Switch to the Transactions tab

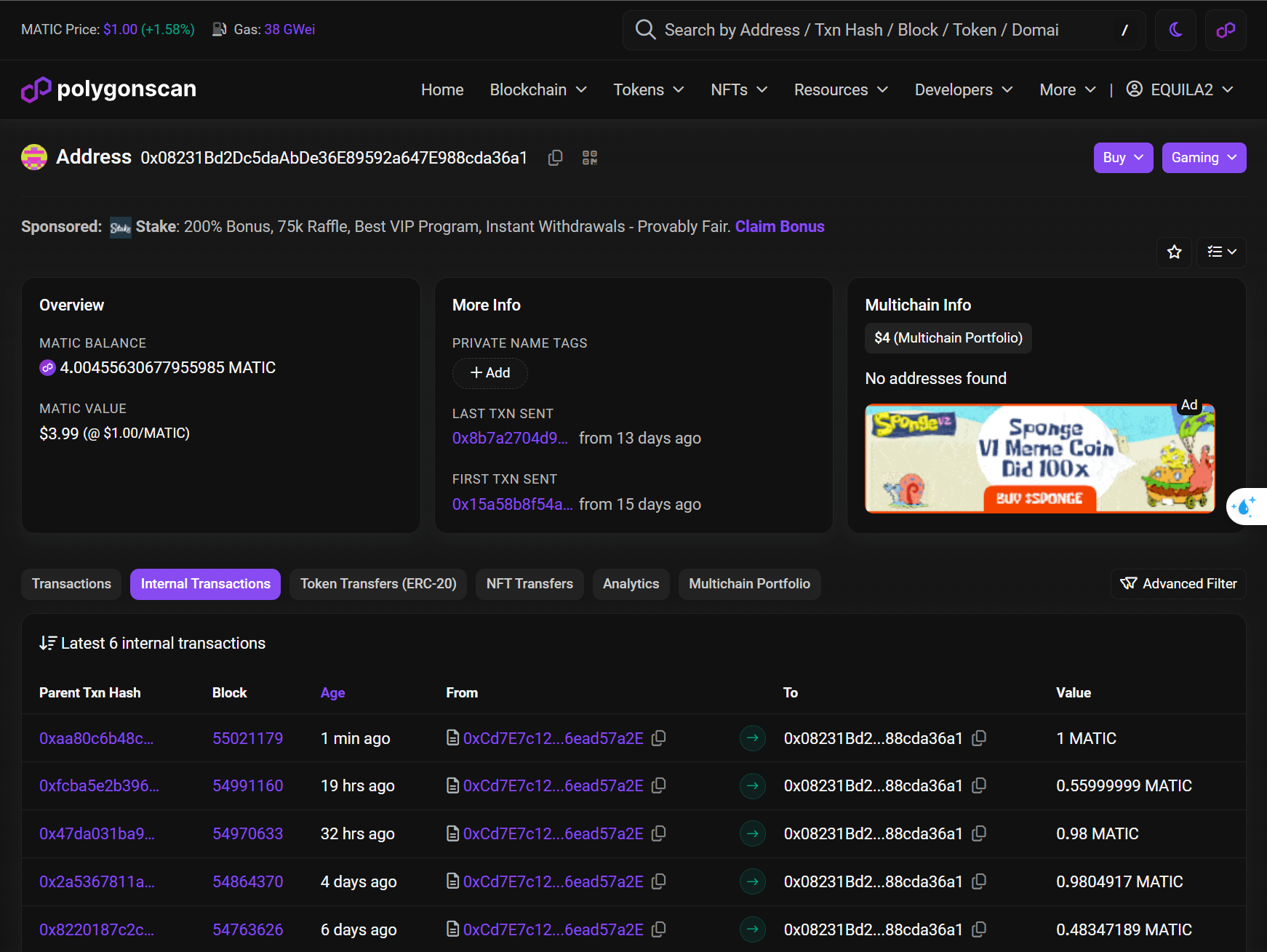pyautogui.click(x=71, y=584)
